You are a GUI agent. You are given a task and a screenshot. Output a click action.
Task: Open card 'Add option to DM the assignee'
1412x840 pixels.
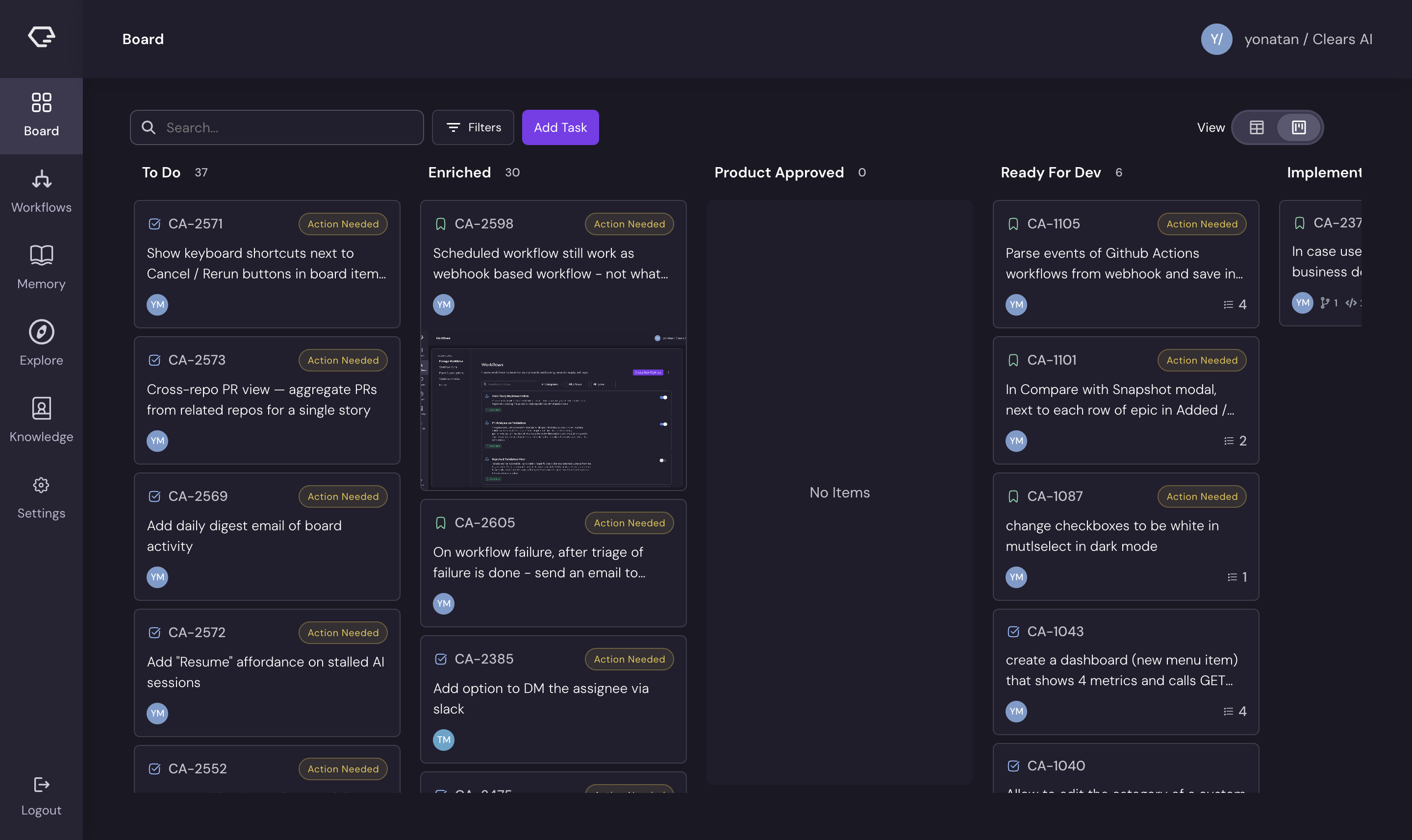click(x=553, y=699)
